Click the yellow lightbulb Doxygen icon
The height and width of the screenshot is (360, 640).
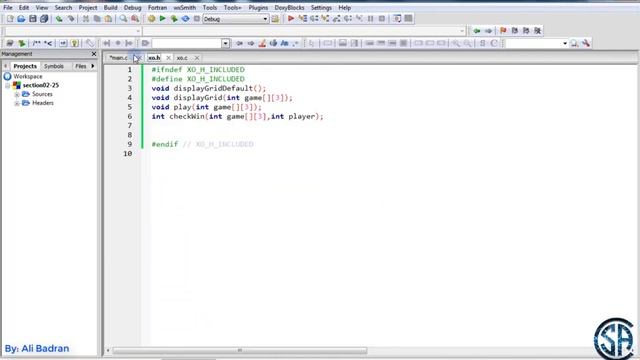74,43
